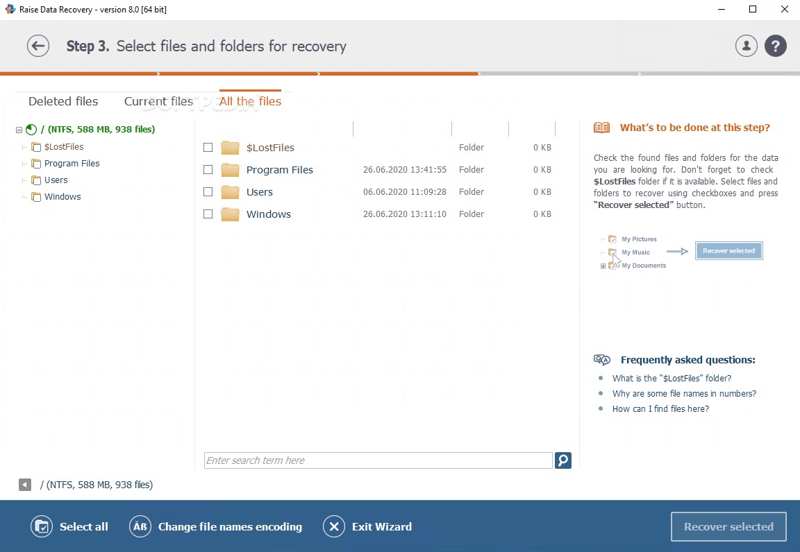Screen dimensions: 800x552
Task: Switch to the Deleted files tab
Action: [63, 102]
